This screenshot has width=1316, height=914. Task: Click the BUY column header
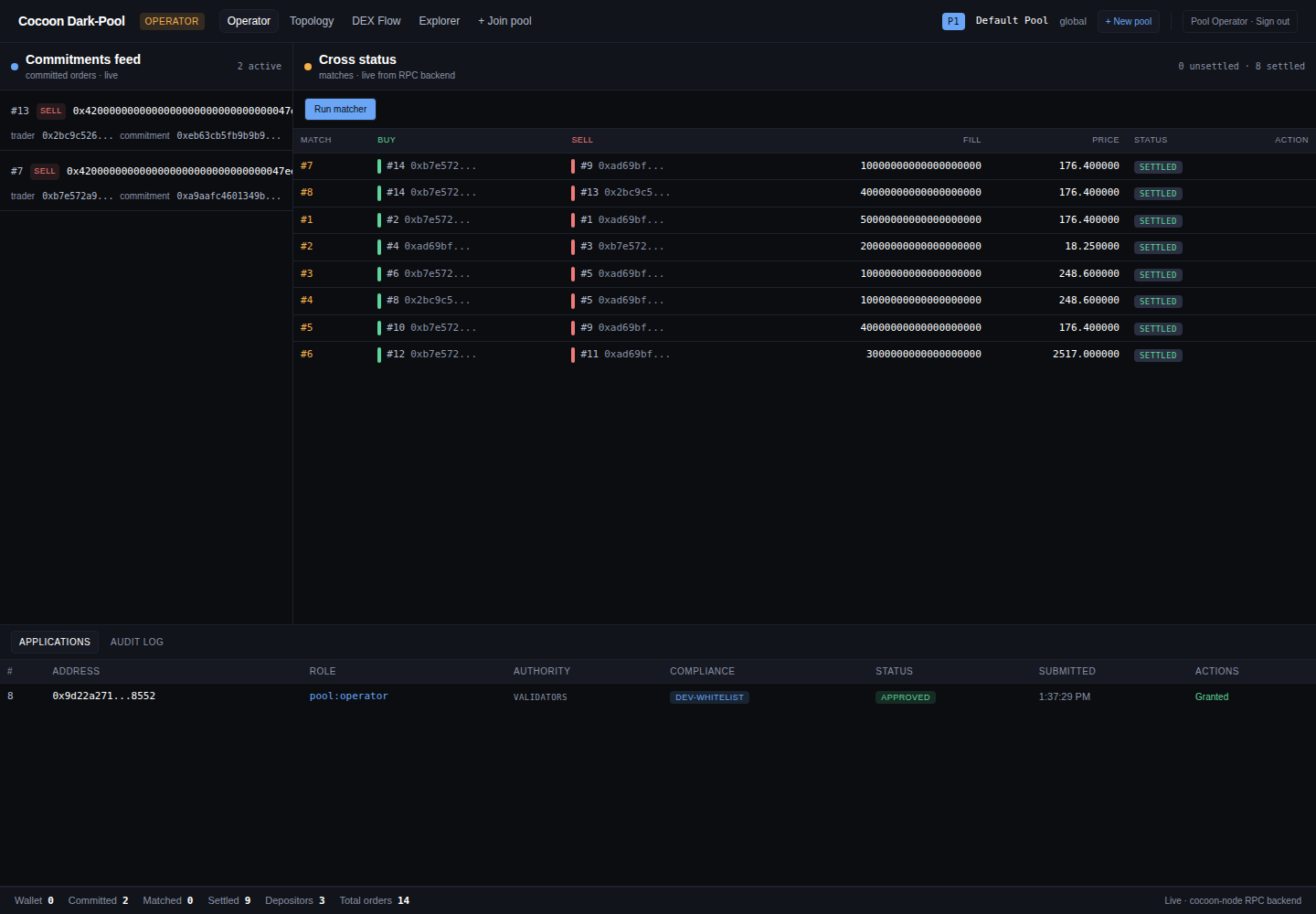(387, 140)
